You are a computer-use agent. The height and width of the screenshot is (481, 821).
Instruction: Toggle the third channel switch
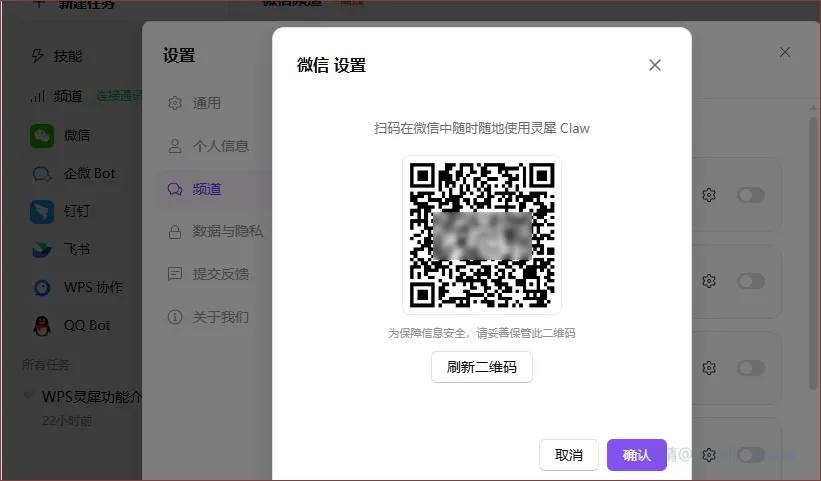click(x=751, y=368)
